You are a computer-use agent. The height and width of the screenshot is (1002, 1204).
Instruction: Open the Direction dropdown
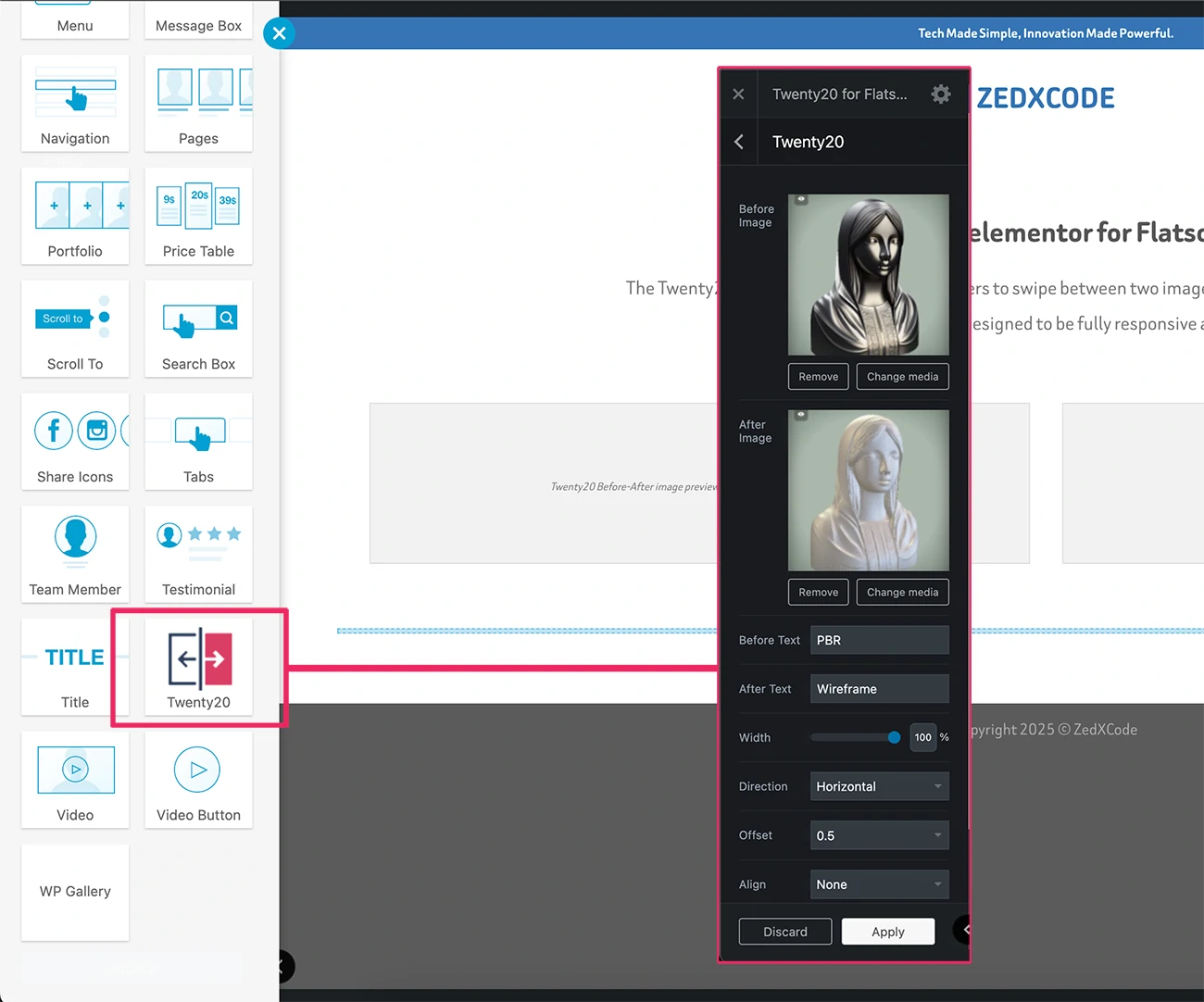click(879, 786)
